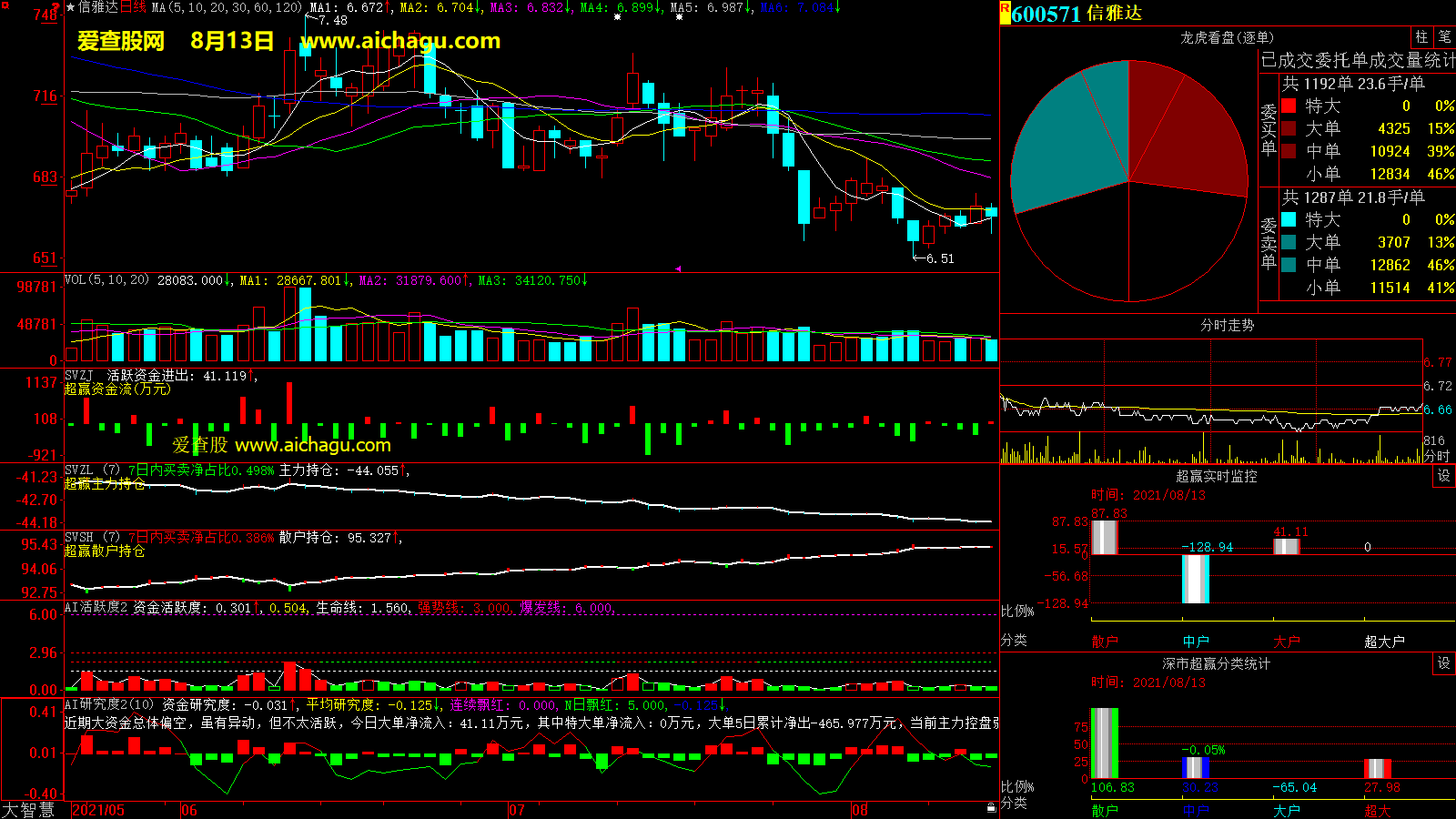Click the 600571 stock code header

(1046, 14)
